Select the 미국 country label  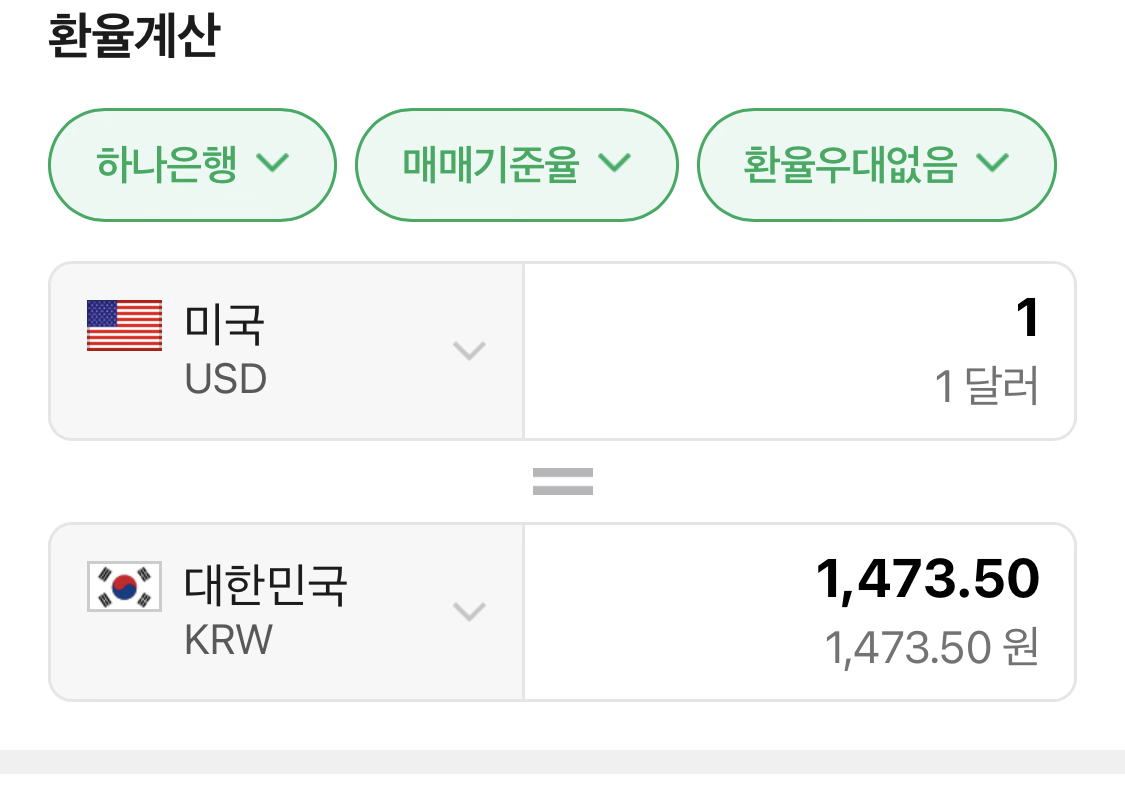(x=225, y=324)
